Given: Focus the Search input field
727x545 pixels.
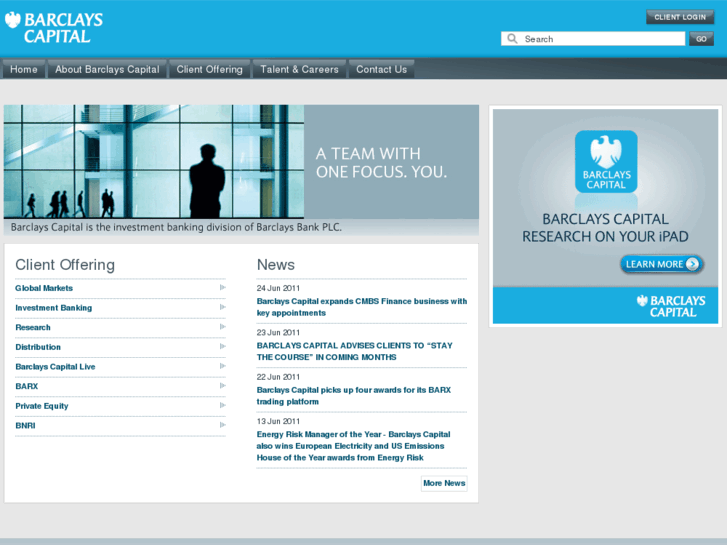Looking at the screenshot, I should coord(593,38).
